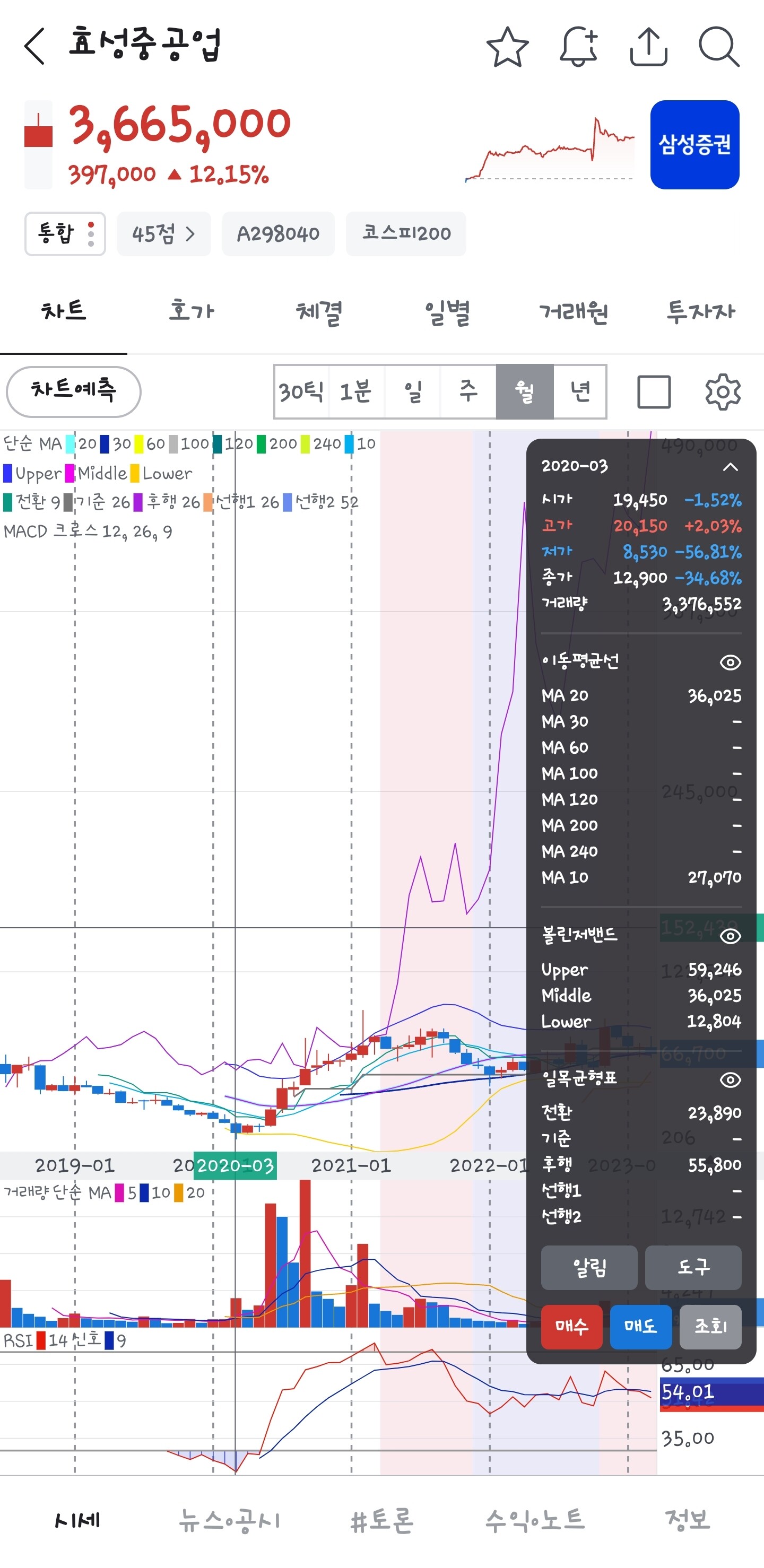Viewport: 764px width, 1568px height.
Task: Tap the mini intraday price sparkline
Action: [550, 149]
